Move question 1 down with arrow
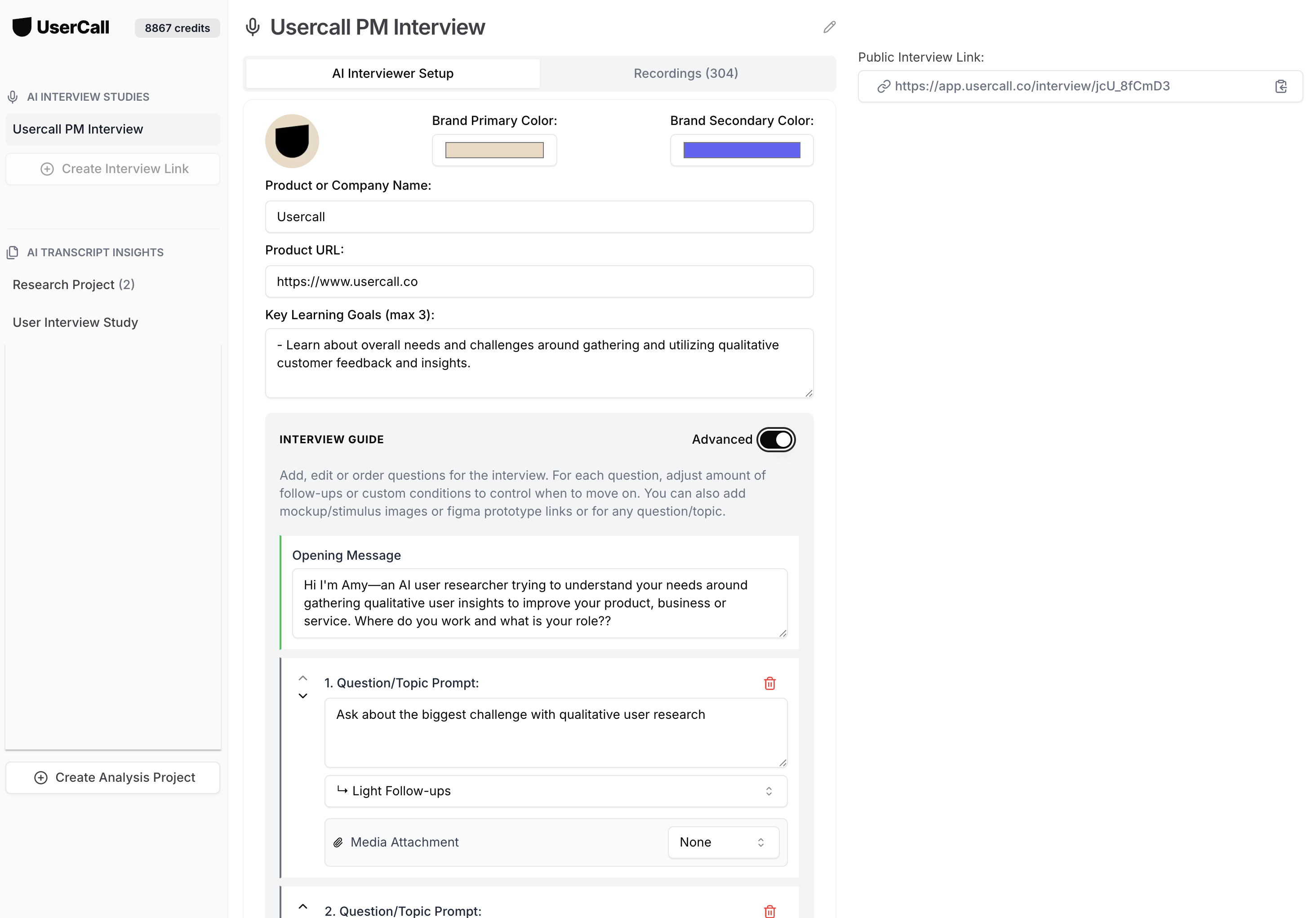Image resolution: width=1316 pixels, height=918 pixels. tap(302, 696)
